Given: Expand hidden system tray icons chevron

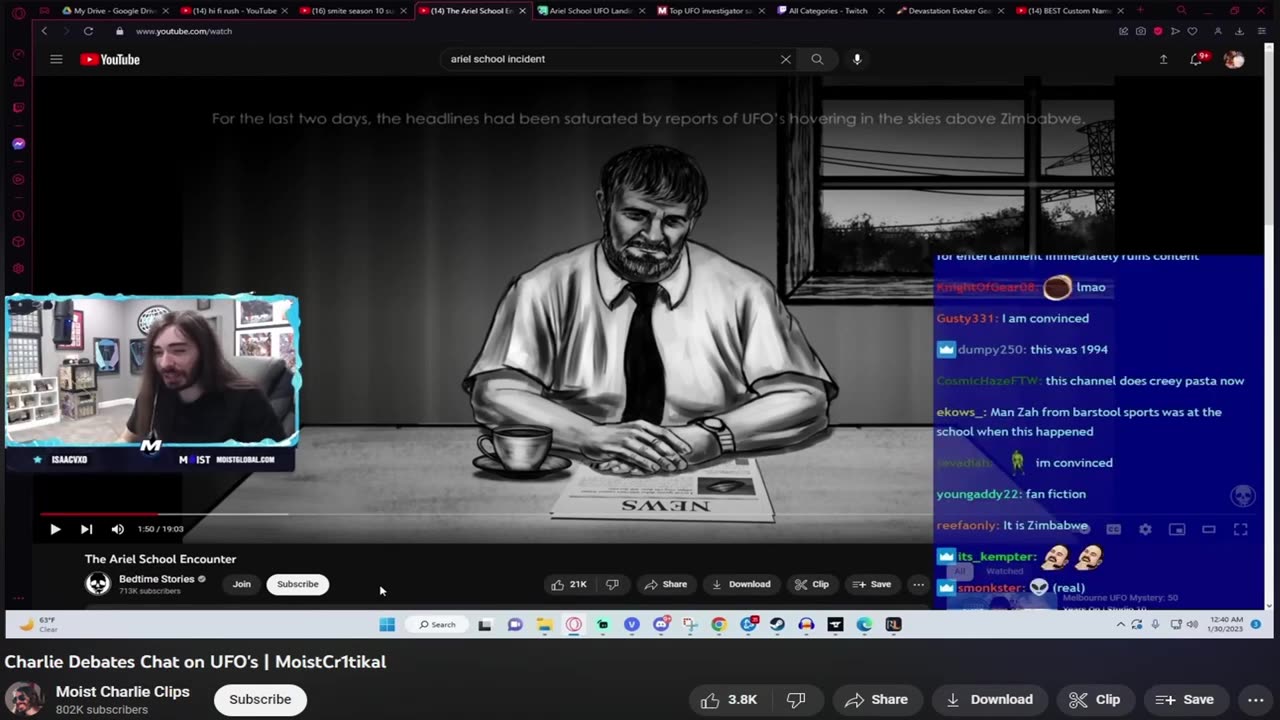Looking at the screenshot, I should pyautogui.click(x=1120, y=625).
